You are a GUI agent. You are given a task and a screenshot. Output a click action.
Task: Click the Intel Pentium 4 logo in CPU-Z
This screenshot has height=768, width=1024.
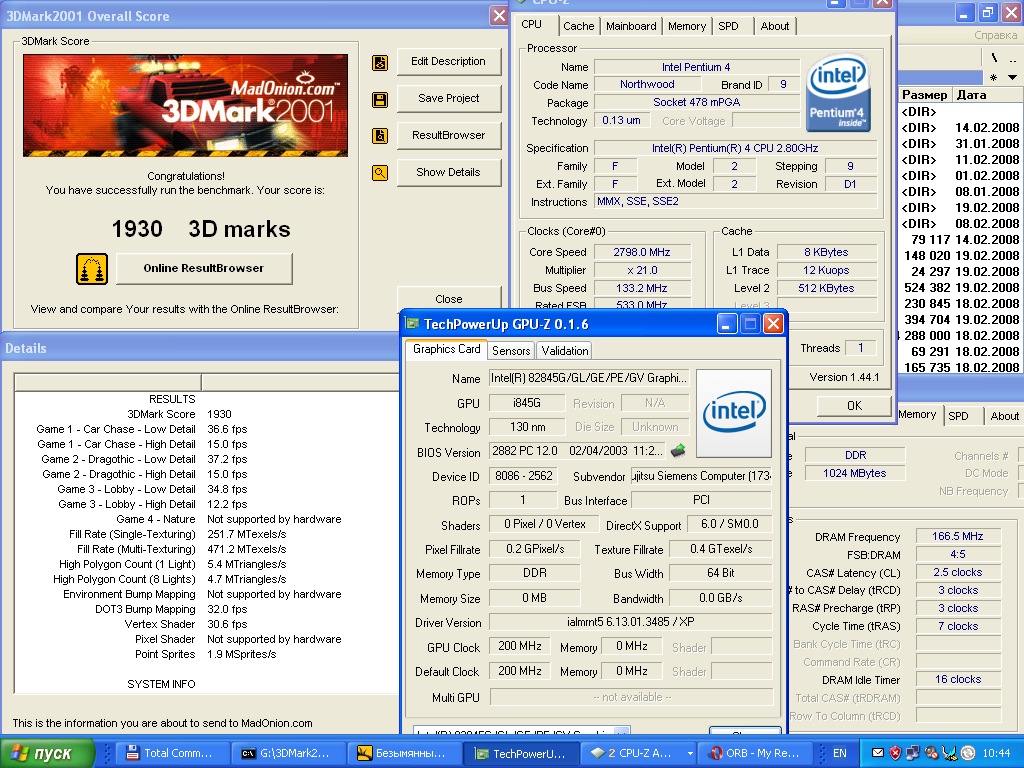[x=837, y=93]
